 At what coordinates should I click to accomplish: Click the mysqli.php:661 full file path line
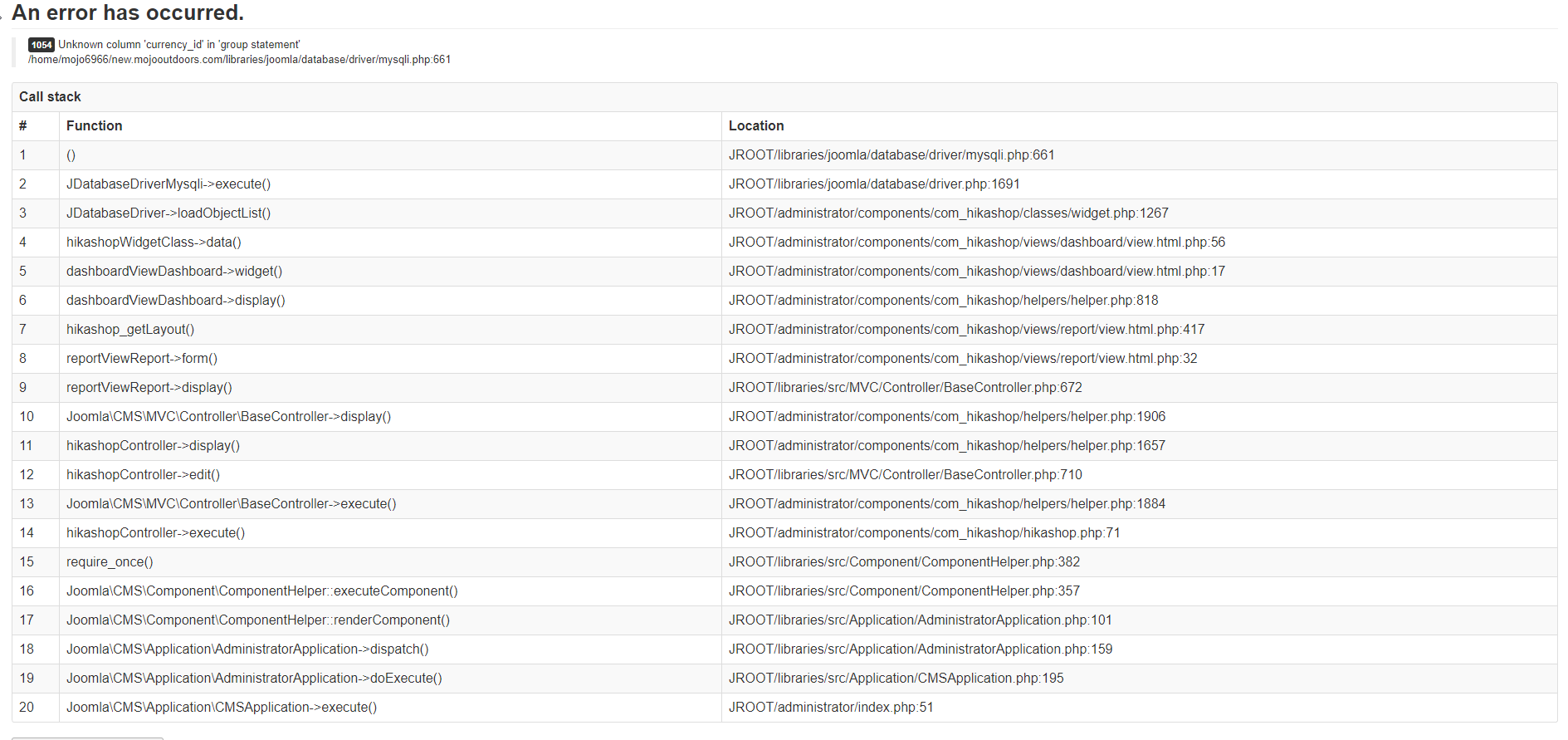239,60
